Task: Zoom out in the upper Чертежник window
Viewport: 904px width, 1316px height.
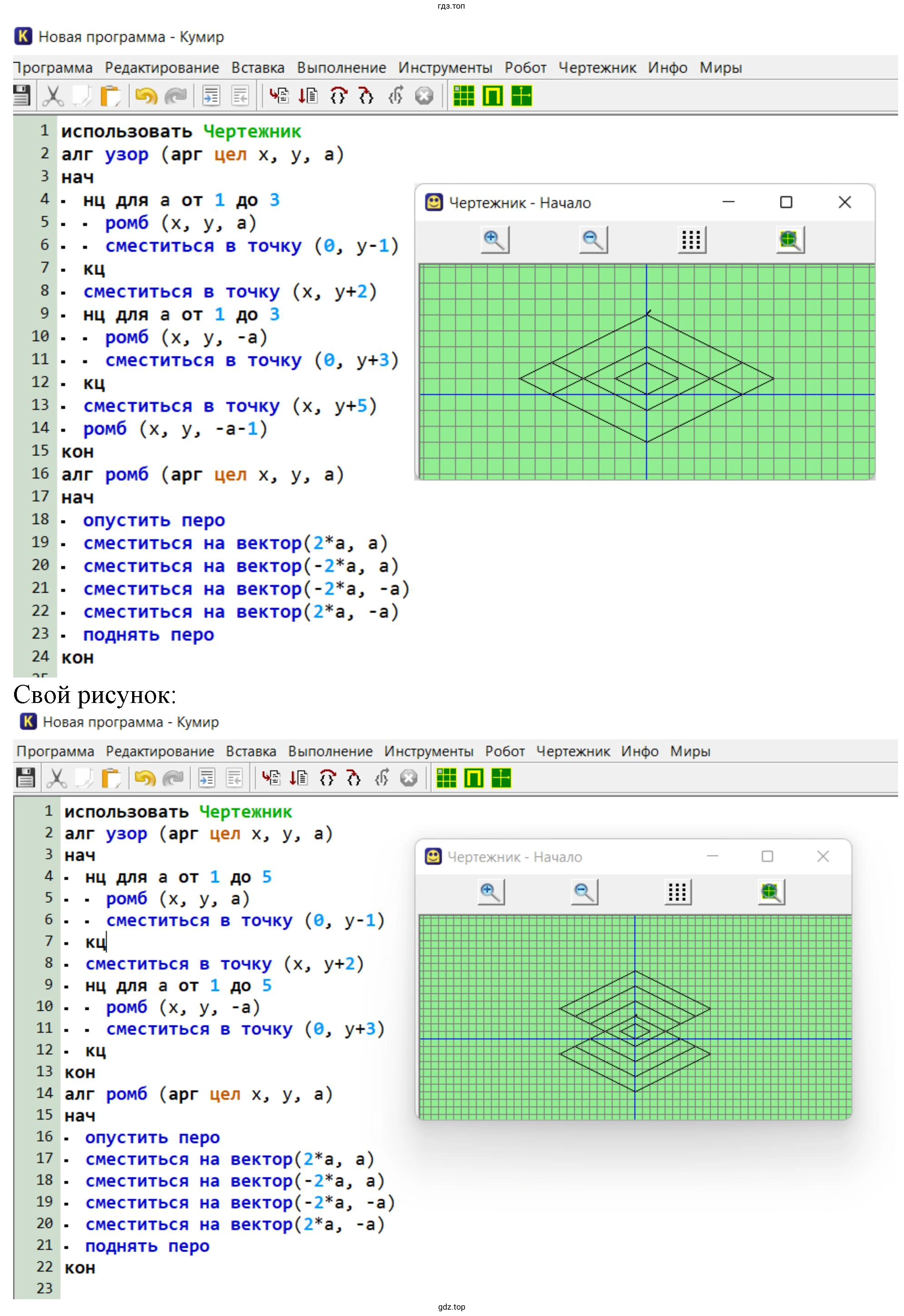Action: [593, 240]
